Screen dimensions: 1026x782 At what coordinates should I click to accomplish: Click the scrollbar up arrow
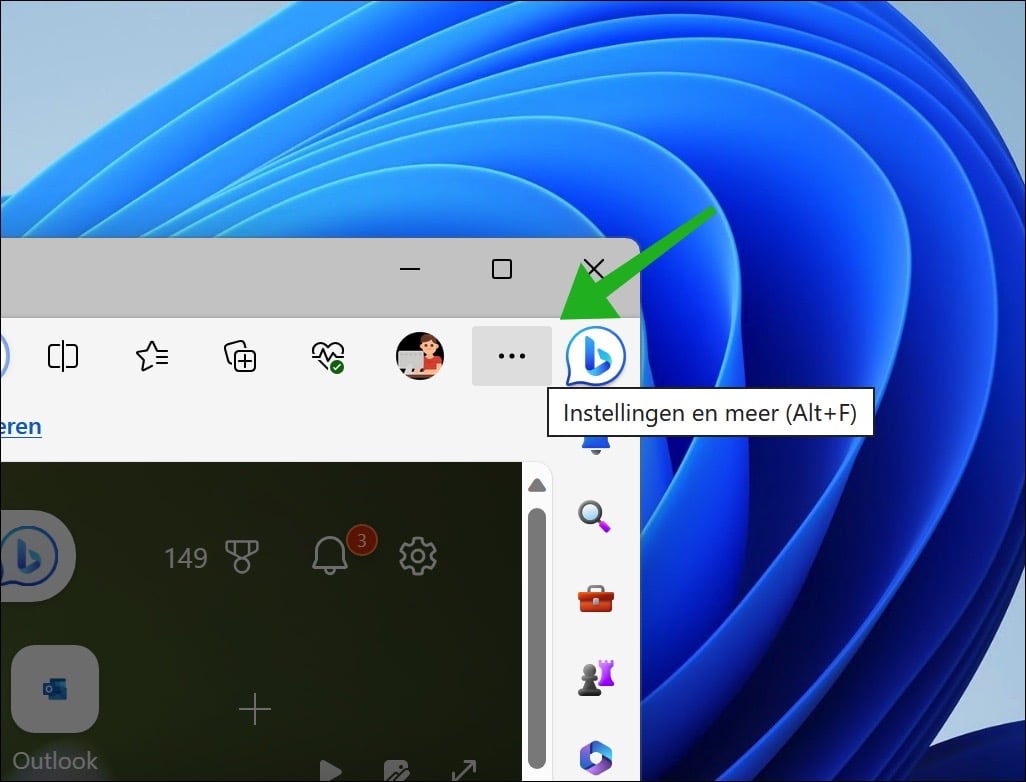click(x=537, y=486)
